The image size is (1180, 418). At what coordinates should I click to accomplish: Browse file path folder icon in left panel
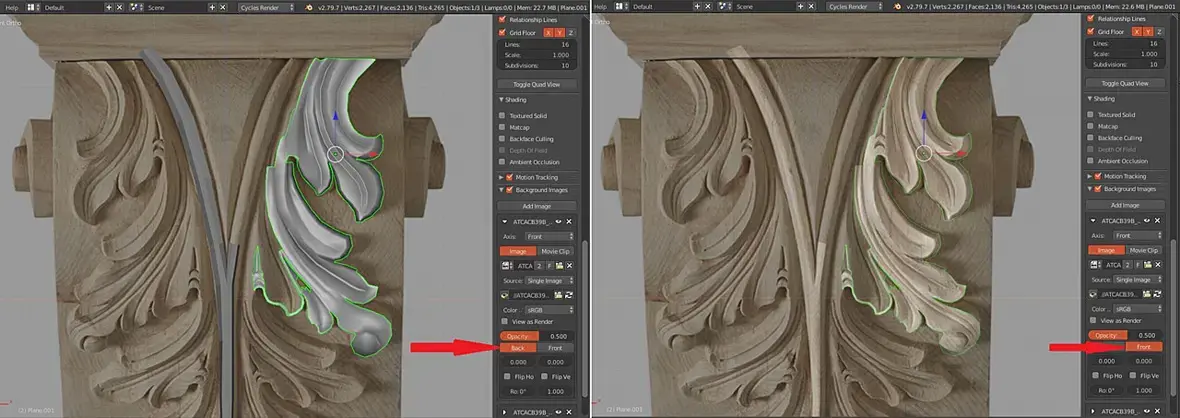point(560,295)
